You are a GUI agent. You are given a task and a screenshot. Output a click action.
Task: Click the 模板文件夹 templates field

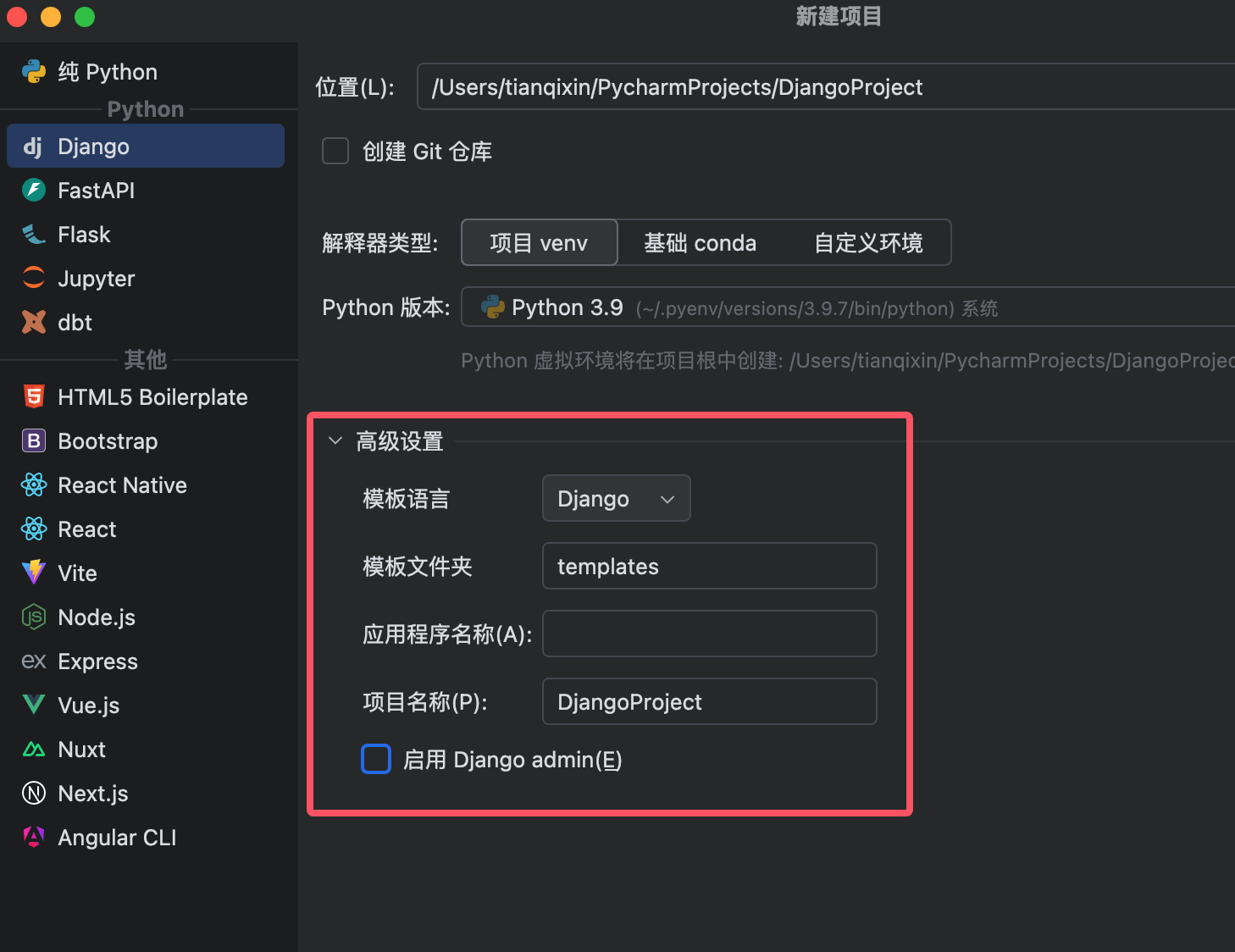pyautogui.click(x=709, y=567)
